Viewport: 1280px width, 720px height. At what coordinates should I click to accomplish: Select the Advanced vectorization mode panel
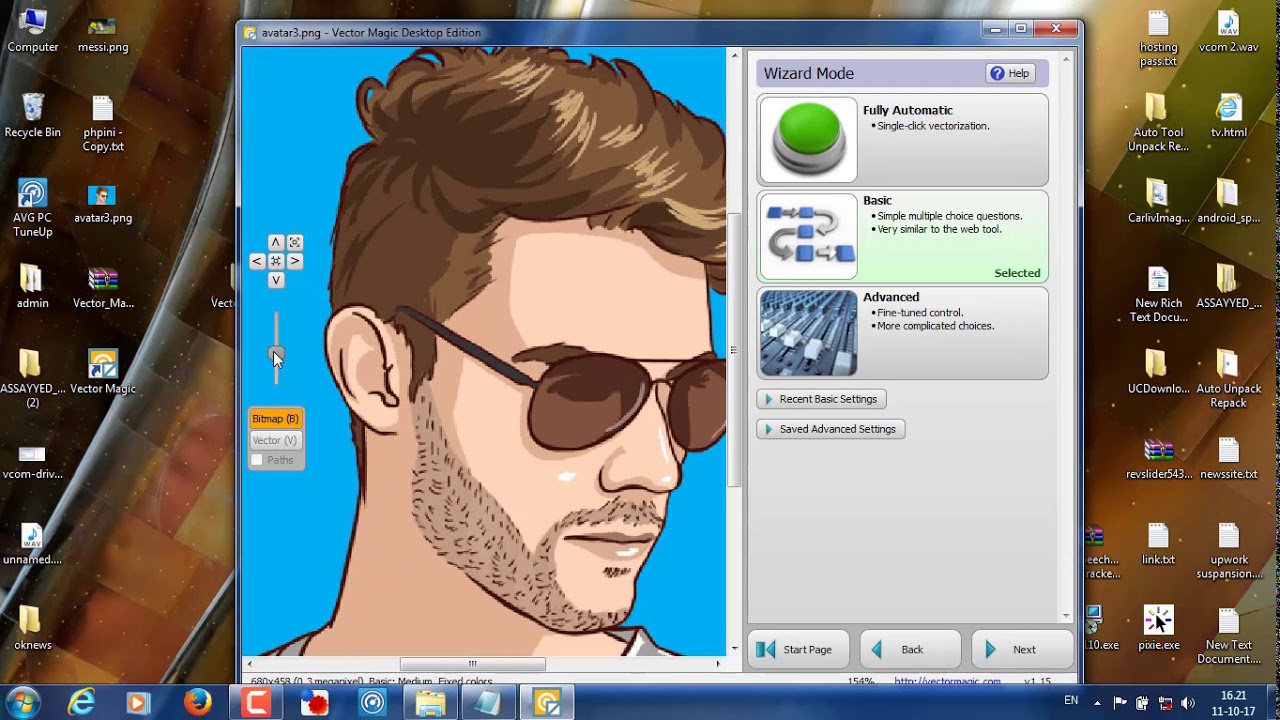(x=950, y=331)
